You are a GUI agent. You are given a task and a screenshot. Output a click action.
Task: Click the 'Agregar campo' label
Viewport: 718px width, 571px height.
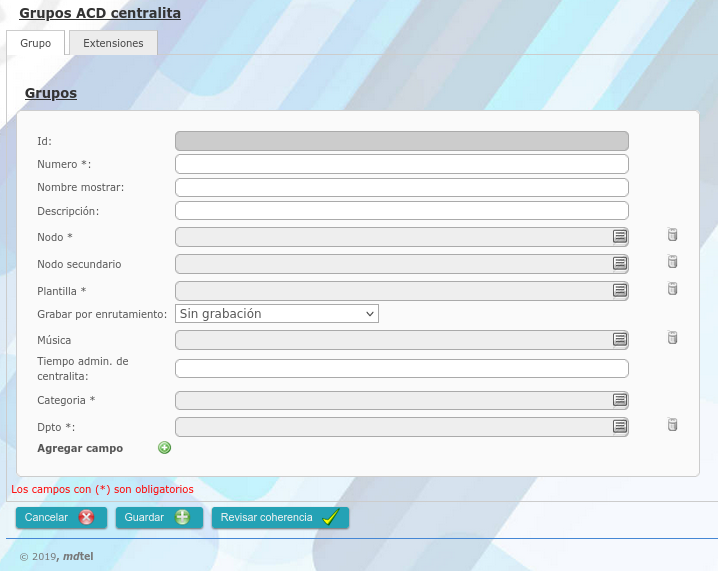tap(80, 448)
